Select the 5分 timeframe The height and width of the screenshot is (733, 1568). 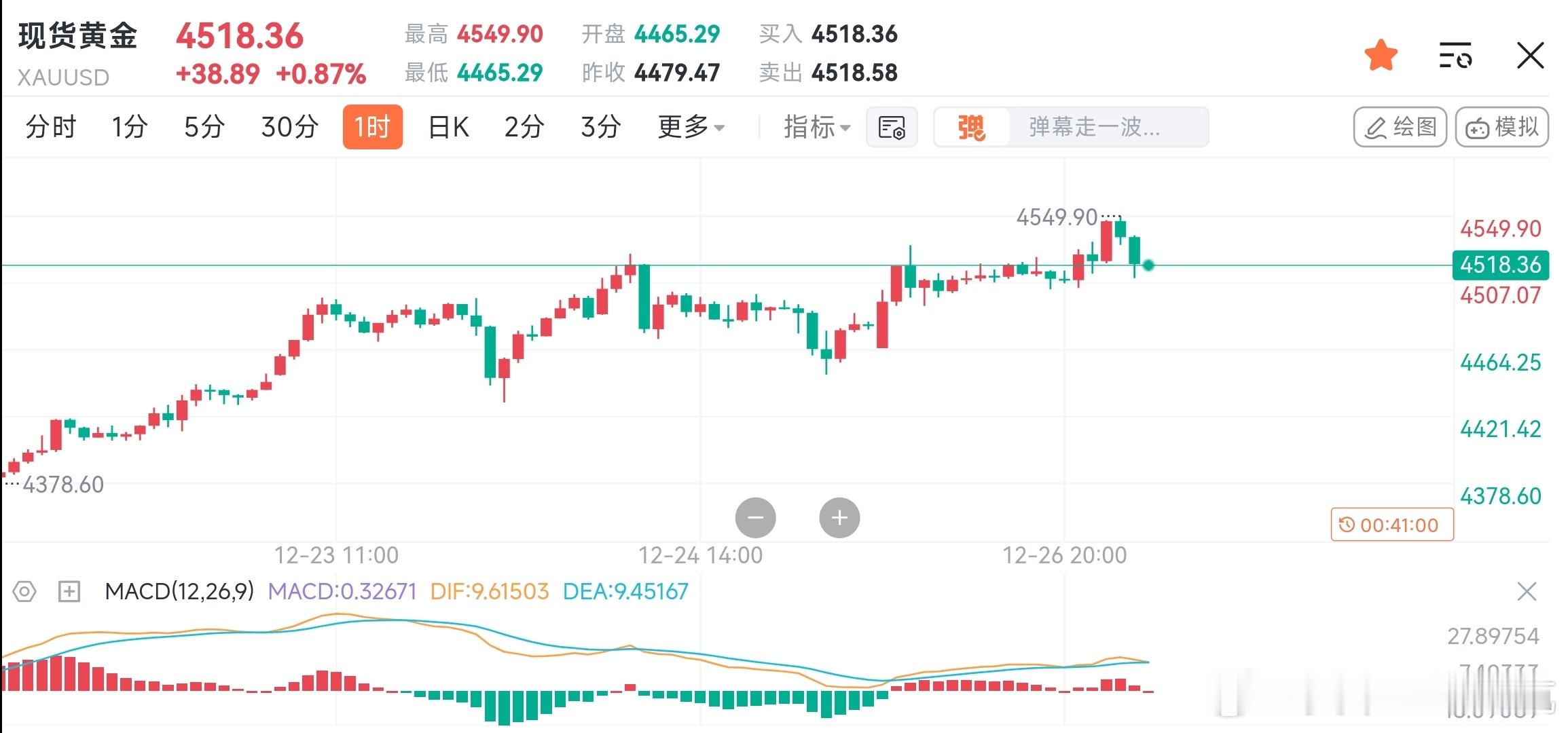(204, 127)
